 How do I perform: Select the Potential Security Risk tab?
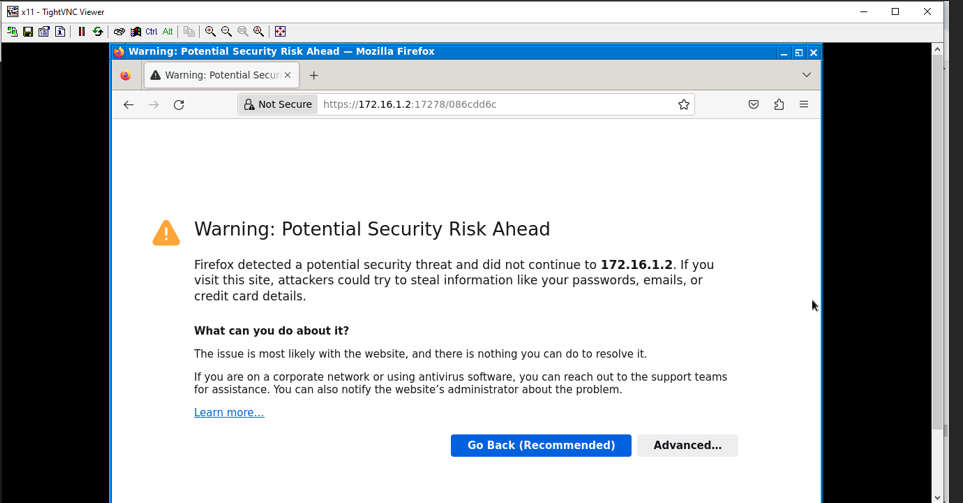click(221, 75)
